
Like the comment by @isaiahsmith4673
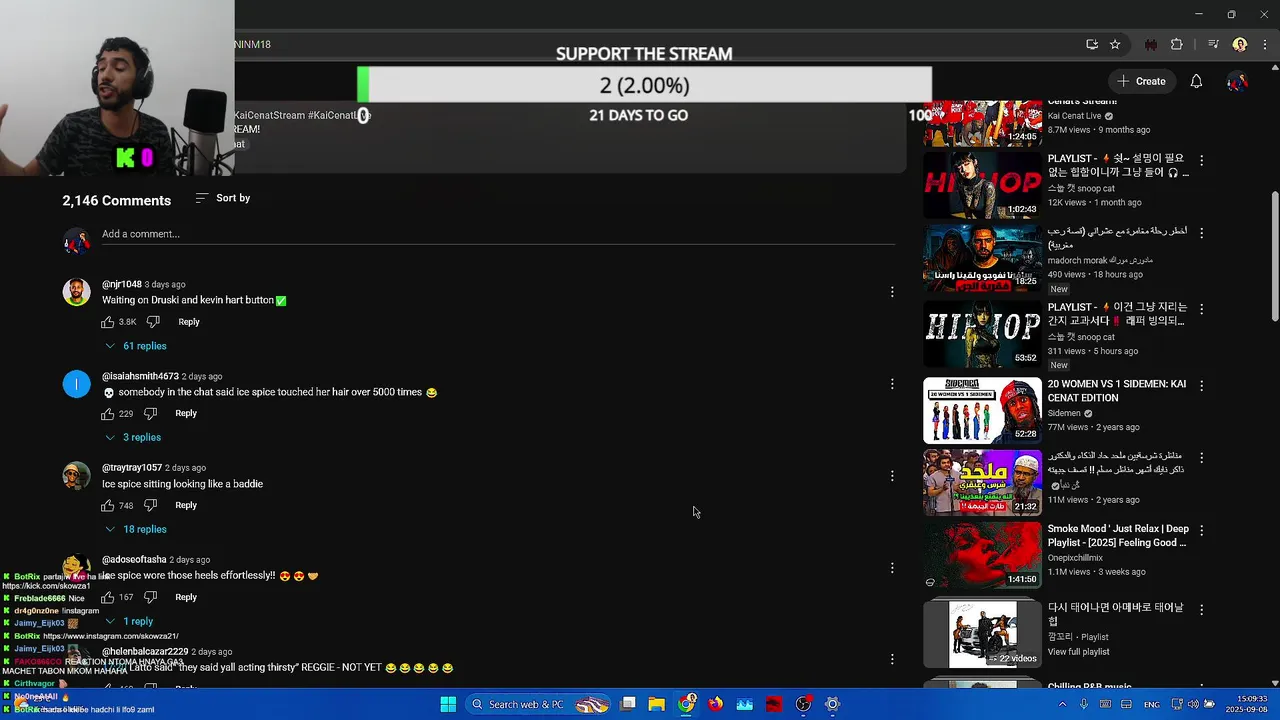tap(108, 413)
